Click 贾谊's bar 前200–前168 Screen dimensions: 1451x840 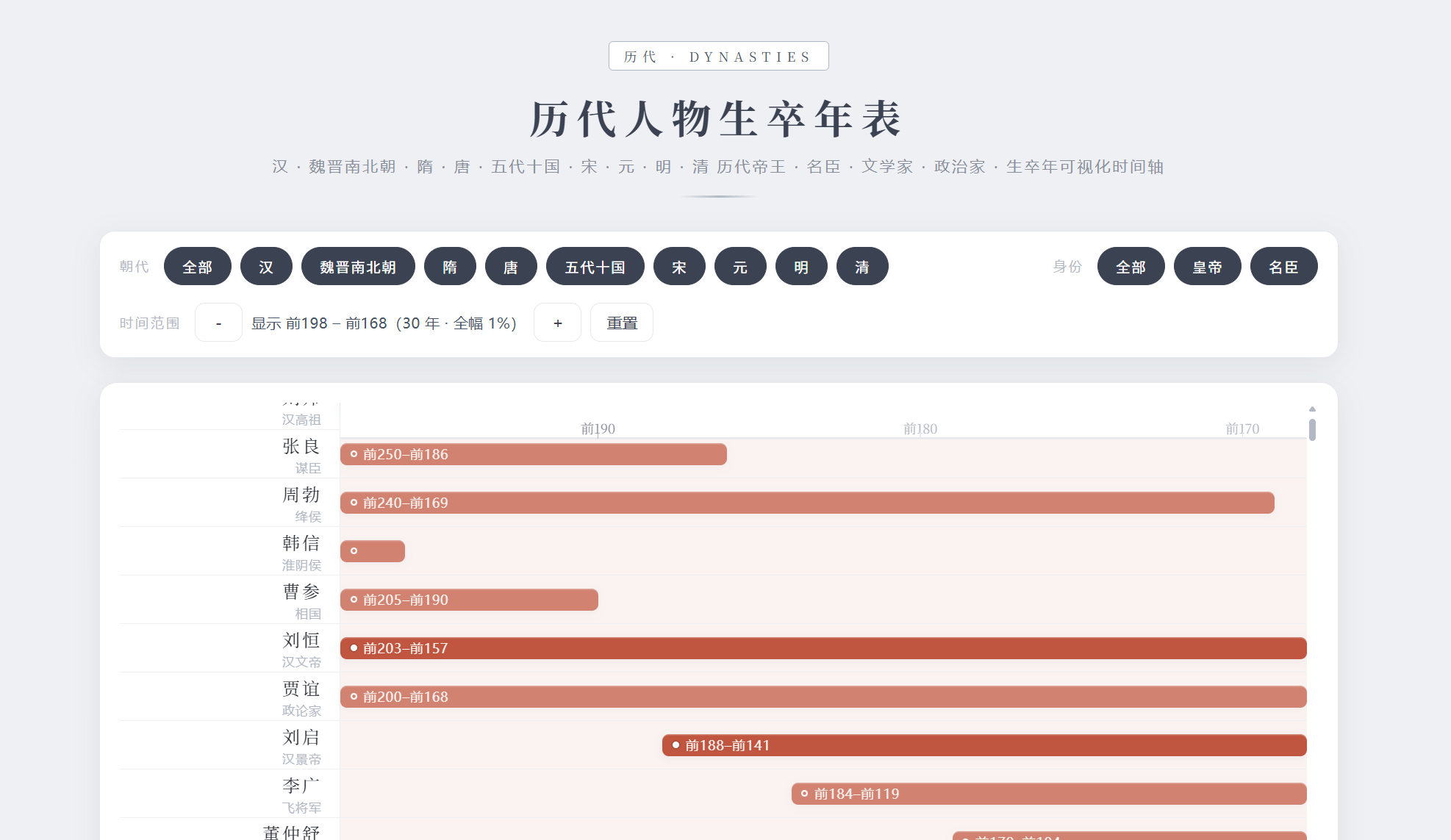823,697
